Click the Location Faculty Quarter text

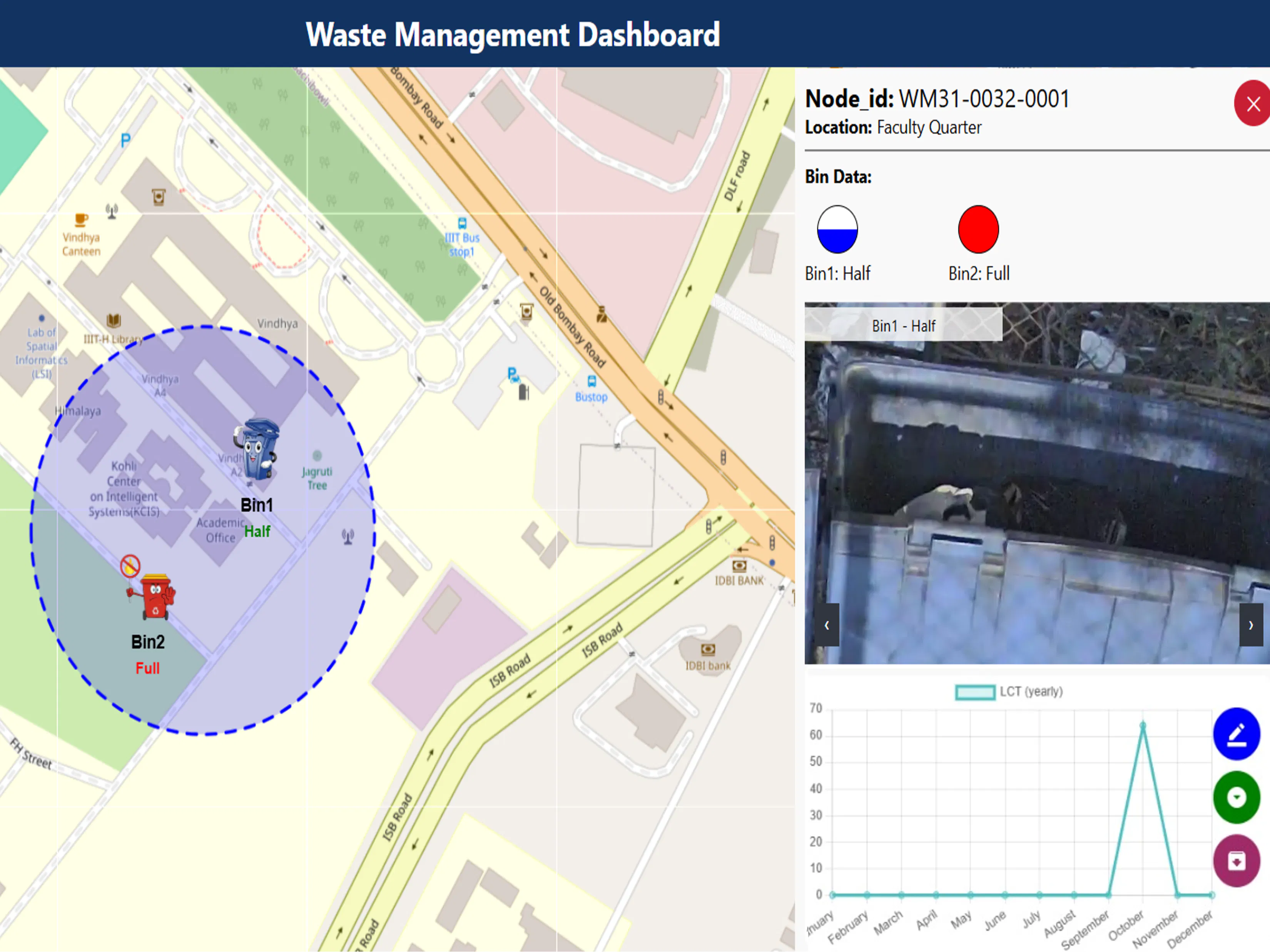(x=893, y=127)
